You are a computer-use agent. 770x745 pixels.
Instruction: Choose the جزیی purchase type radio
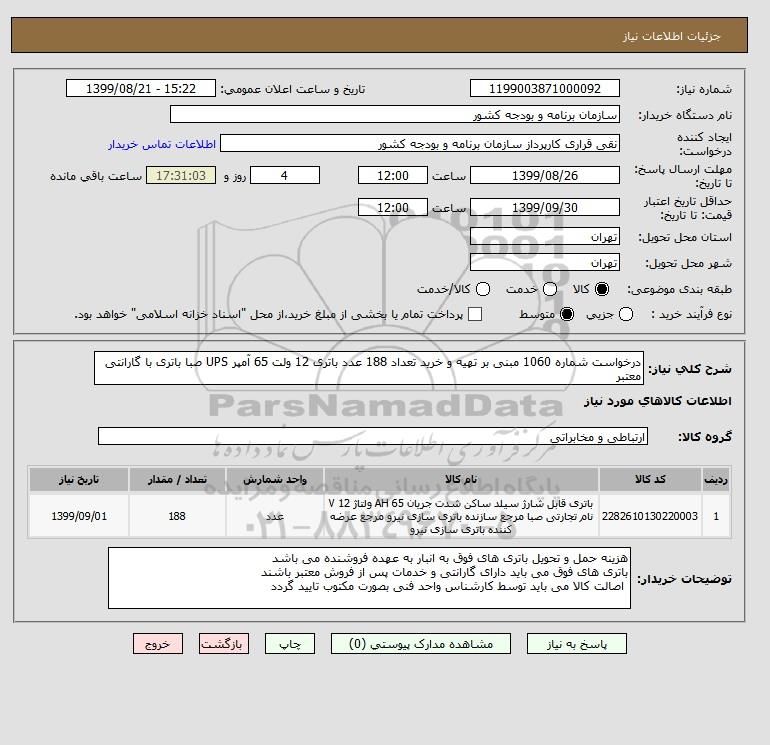pos(626,314)
